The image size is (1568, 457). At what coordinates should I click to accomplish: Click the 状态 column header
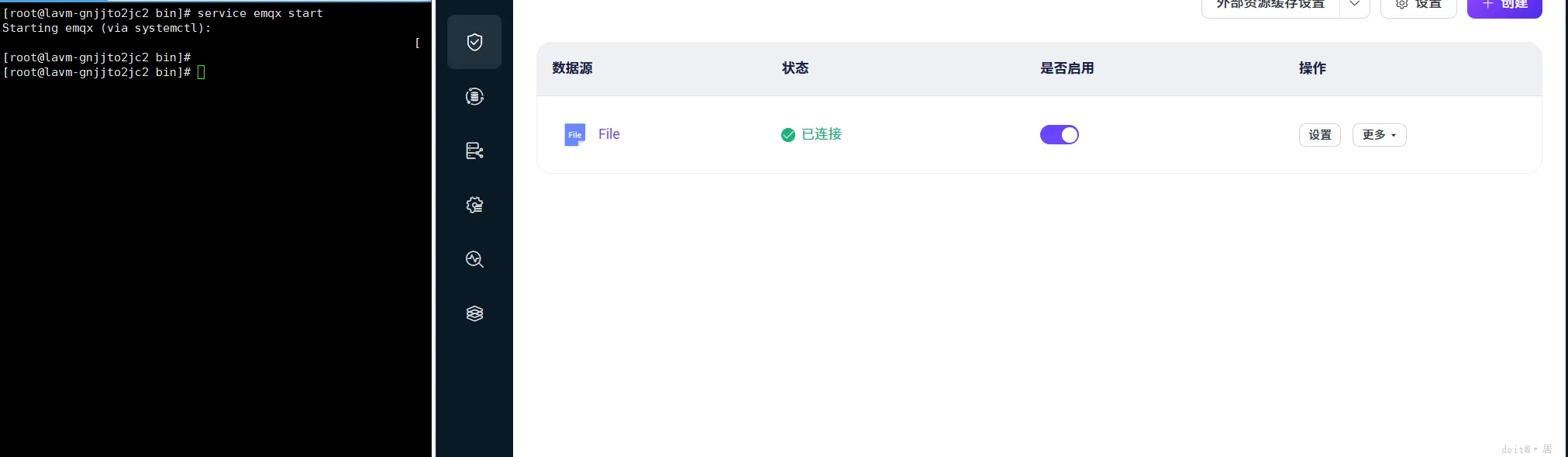pos(794,68)
